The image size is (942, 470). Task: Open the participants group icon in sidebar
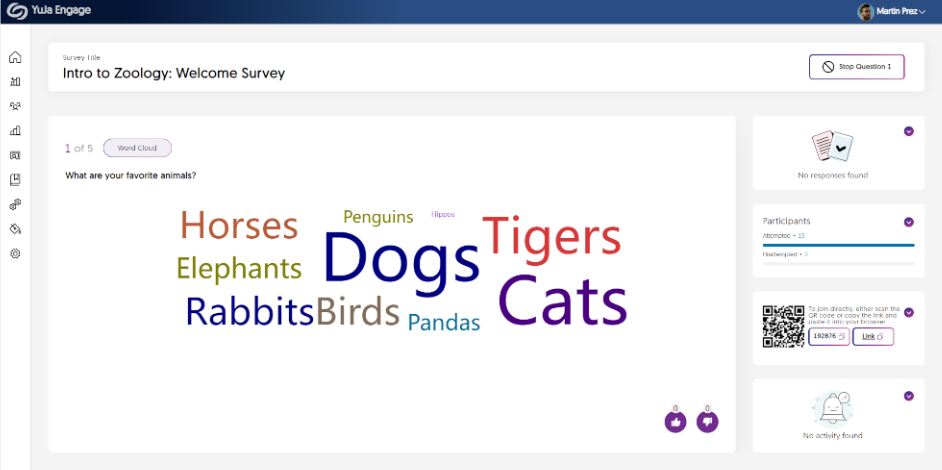point(15,106)
